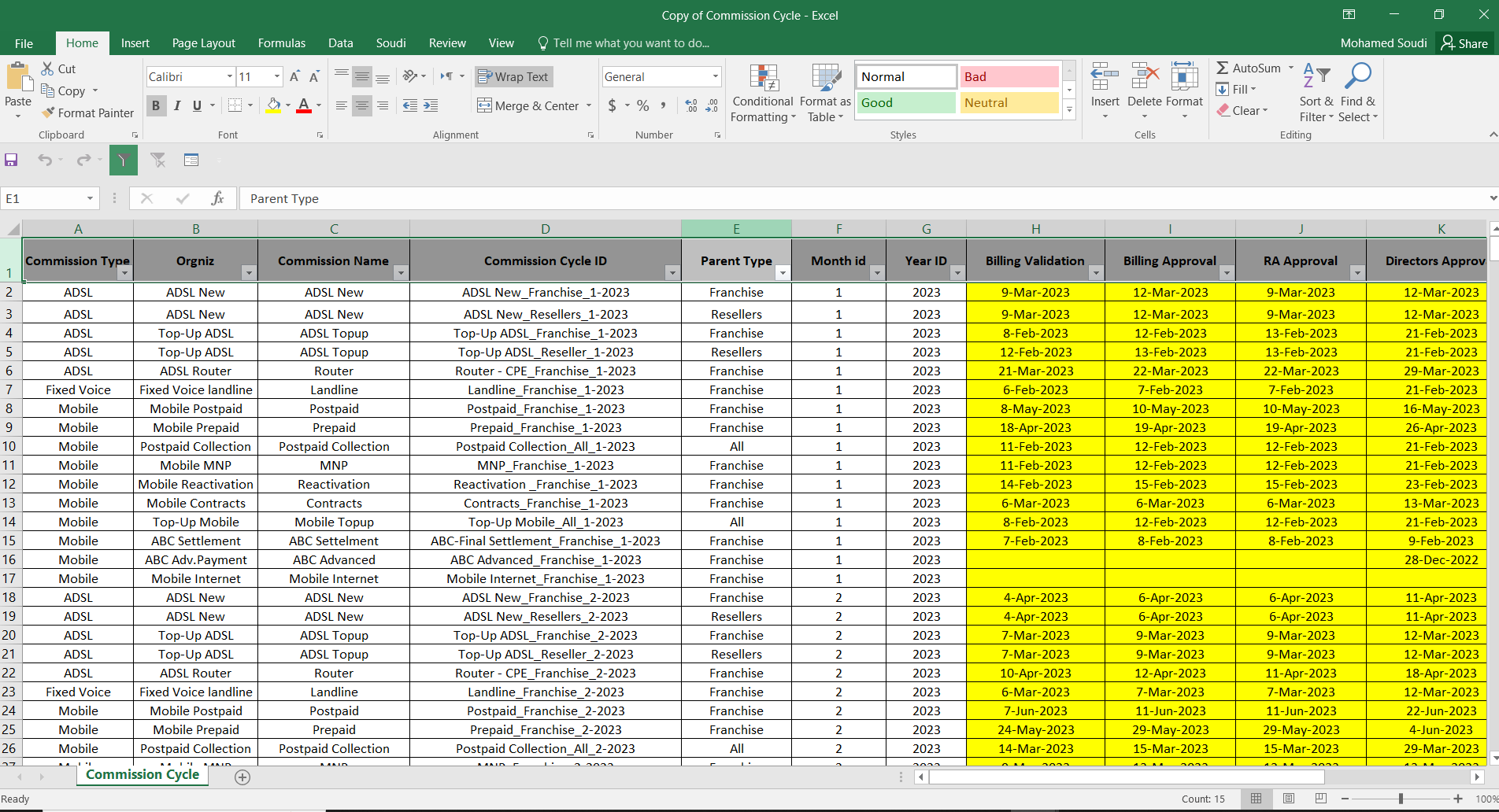Screen dimensions: 1499x812
Task: Switch to Page Layout view in status bar
Action: [x=1289, y=799]
